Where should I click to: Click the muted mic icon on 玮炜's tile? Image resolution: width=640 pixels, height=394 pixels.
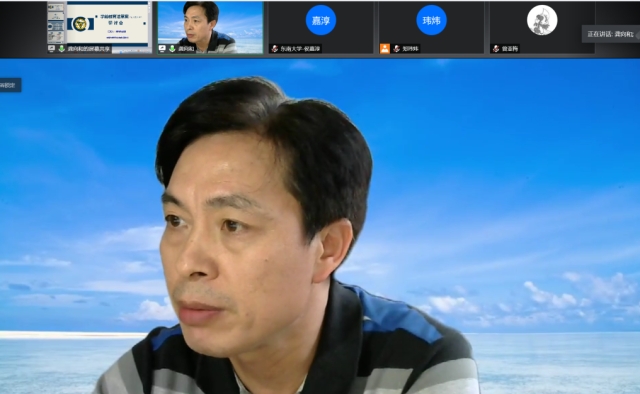396,49
